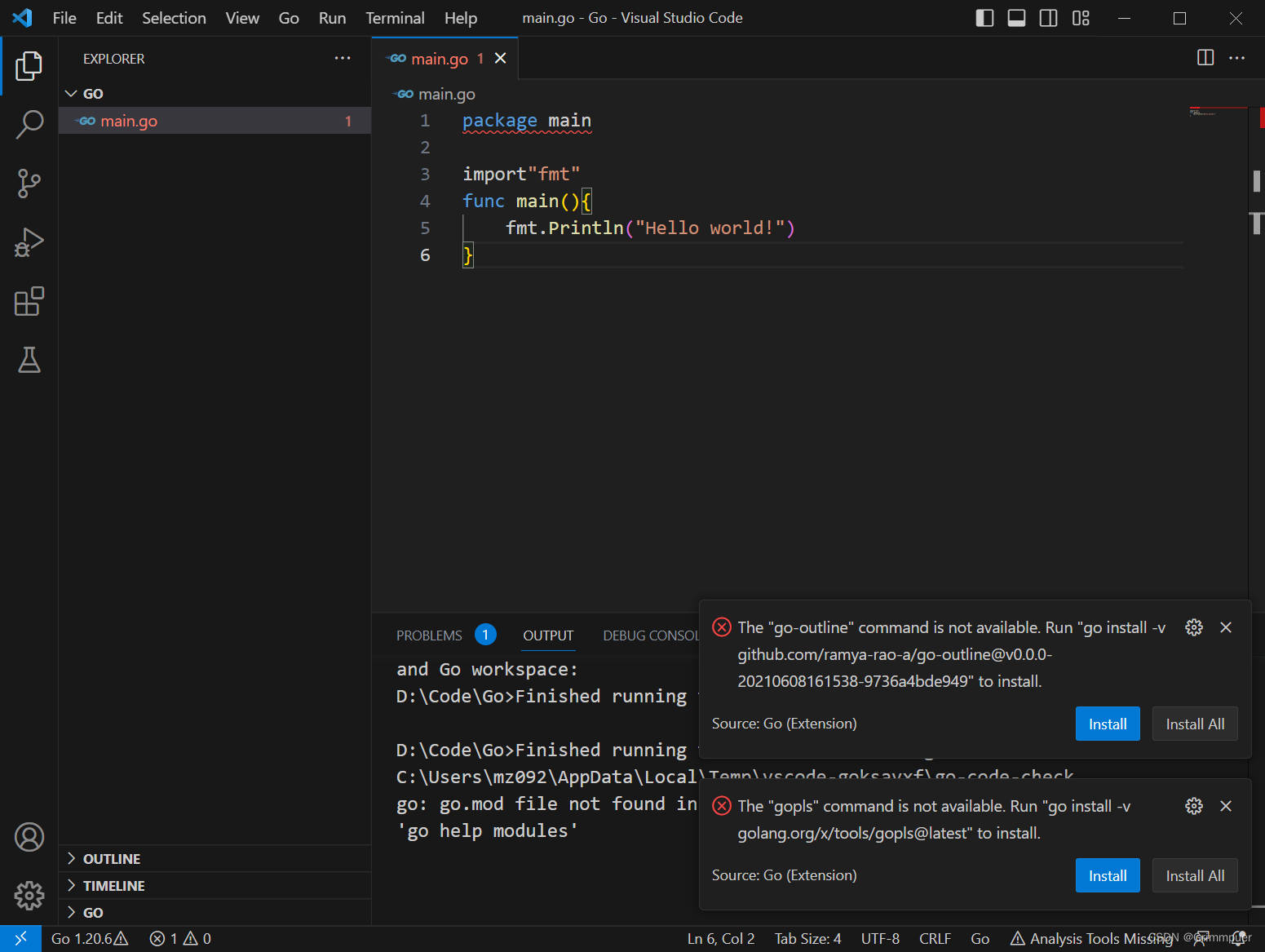Screen dimensions: 1265x952
Task: Open the Go menu
Action: click(289, 18)
